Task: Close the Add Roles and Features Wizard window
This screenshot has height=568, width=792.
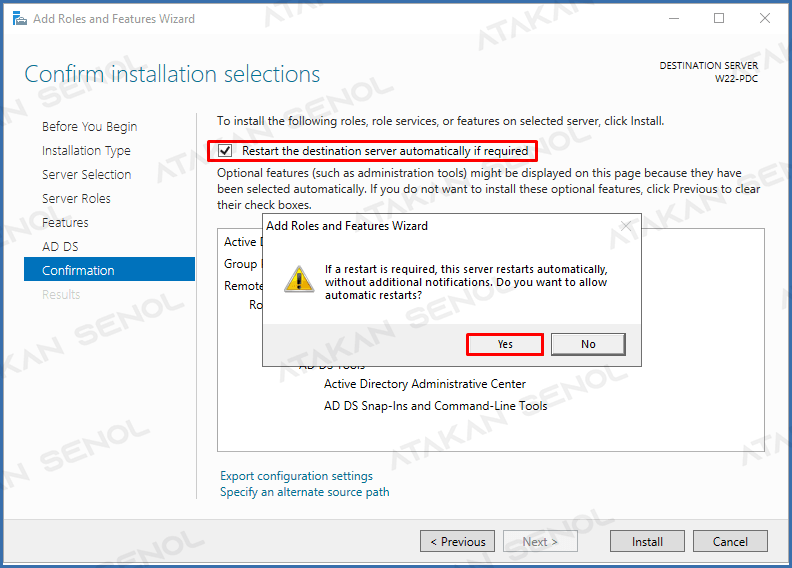Action: [765, 19]
